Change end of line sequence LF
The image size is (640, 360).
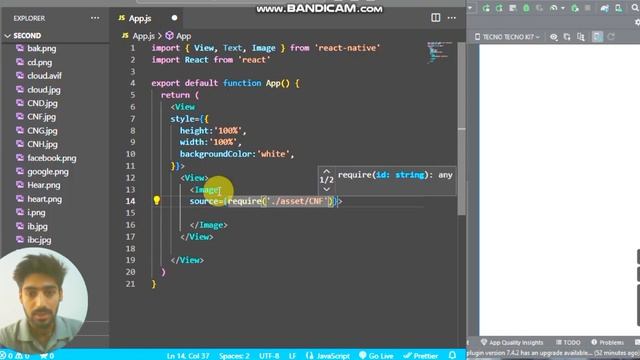pos(292,356)
